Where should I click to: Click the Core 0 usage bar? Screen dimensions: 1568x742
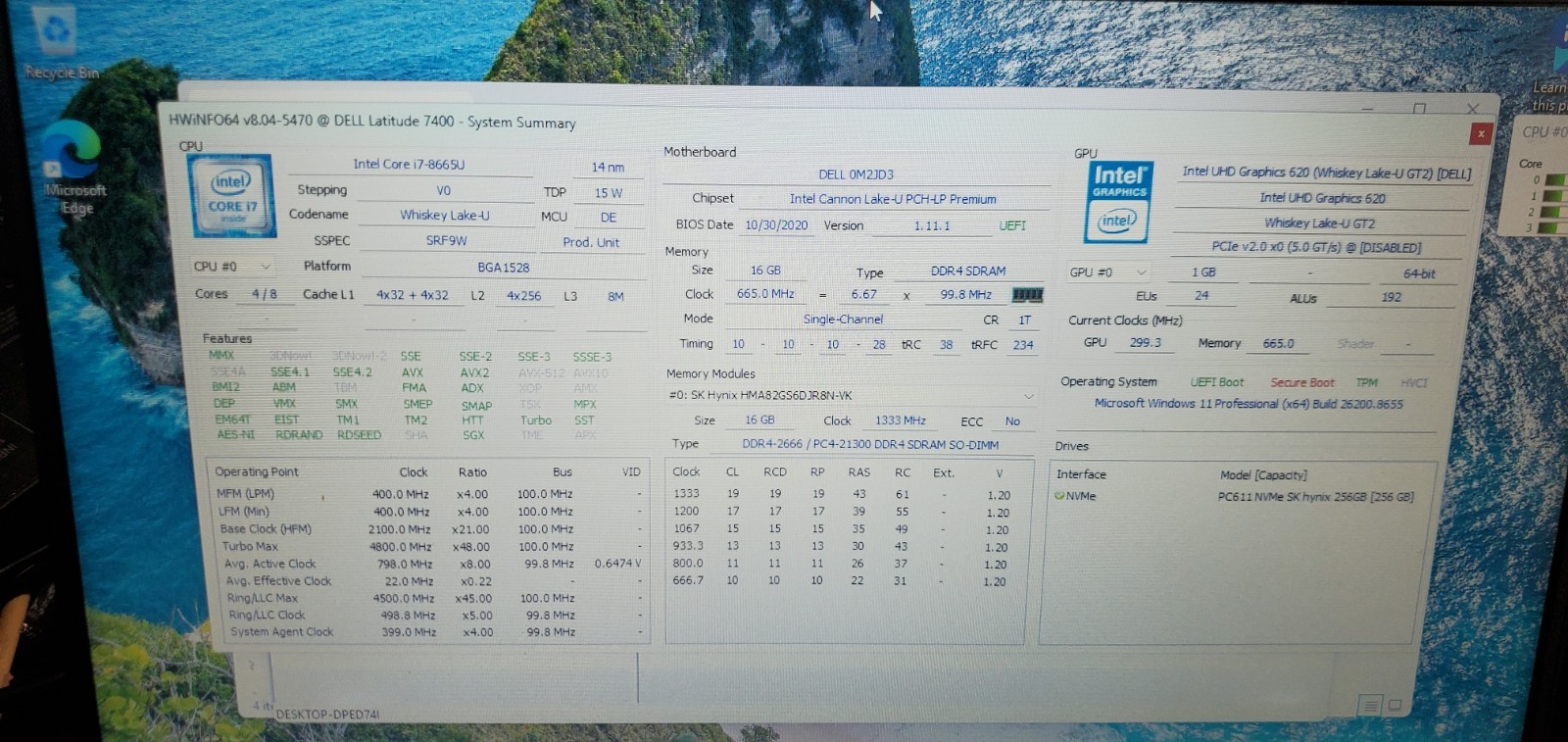click(x=1554, y=180)
